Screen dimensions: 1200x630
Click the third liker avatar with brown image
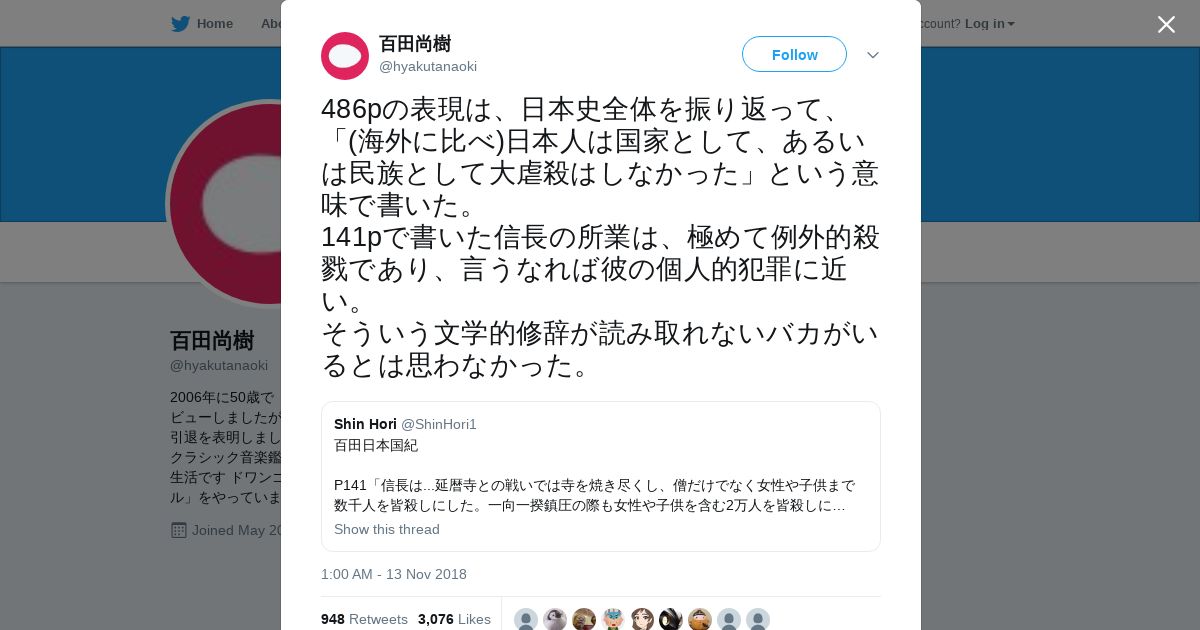584,619
